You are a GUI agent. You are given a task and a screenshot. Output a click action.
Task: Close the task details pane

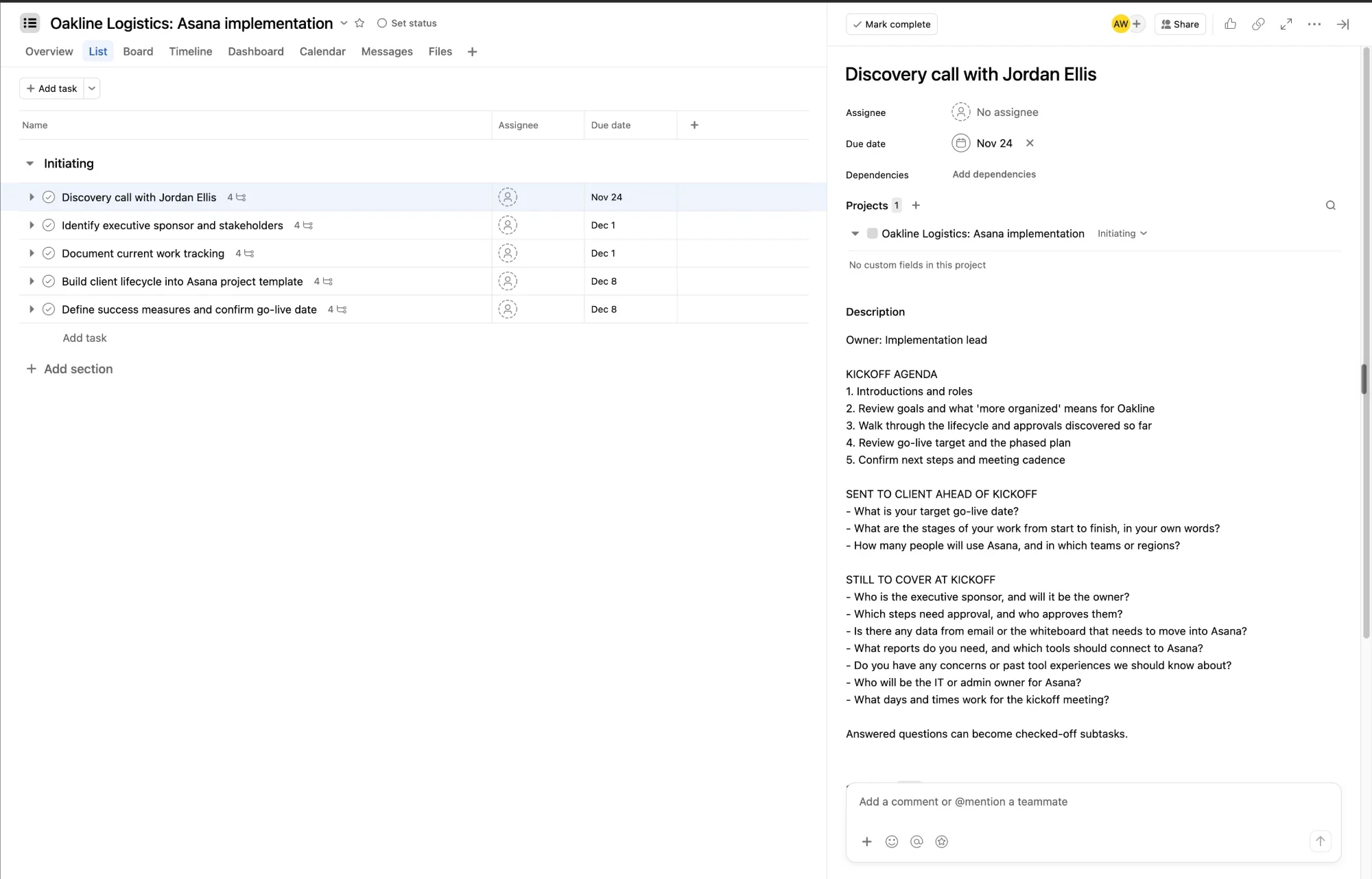[1343, 24]
